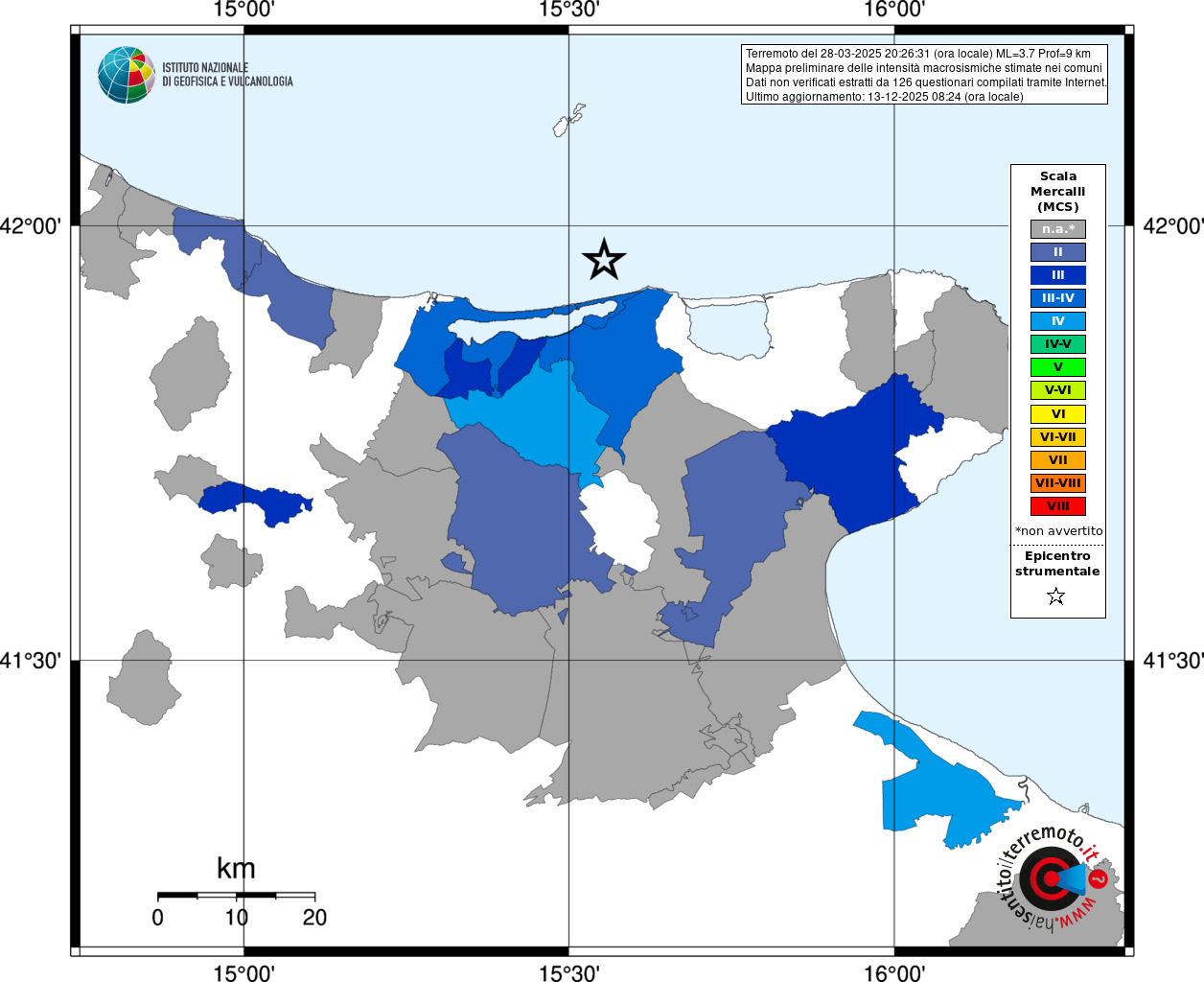The height and width of the screenshot is (982, 1204).
Task: Click the bottom 15°00' longitude label
Action: [x=243, y=973]
